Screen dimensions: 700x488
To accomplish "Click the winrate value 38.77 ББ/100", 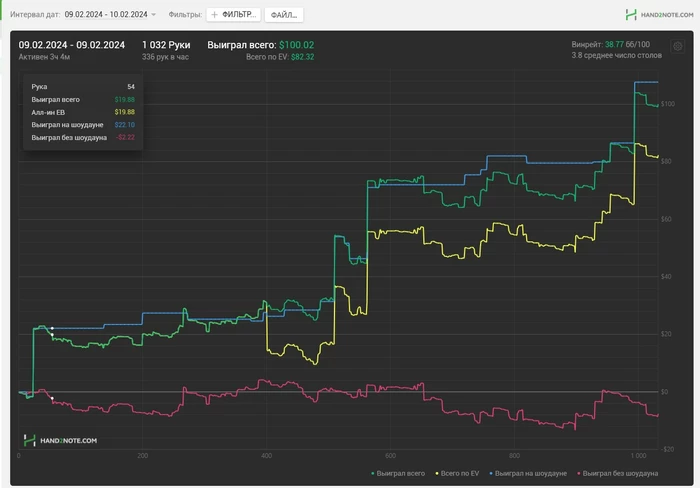I will pyautogui.click(x=627, y=44).
